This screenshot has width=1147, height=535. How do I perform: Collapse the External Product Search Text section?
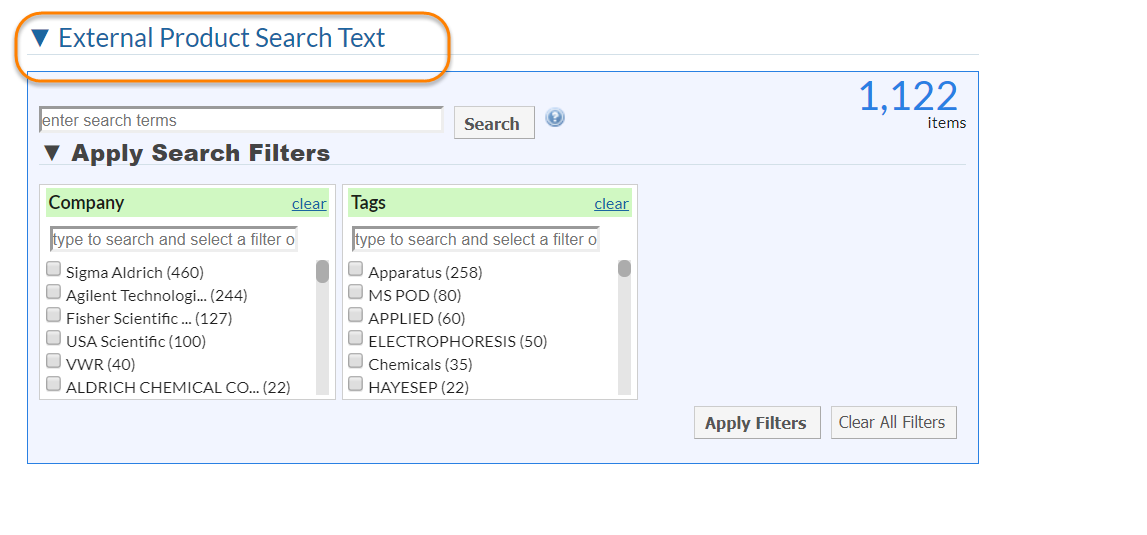tap(40, 38)
